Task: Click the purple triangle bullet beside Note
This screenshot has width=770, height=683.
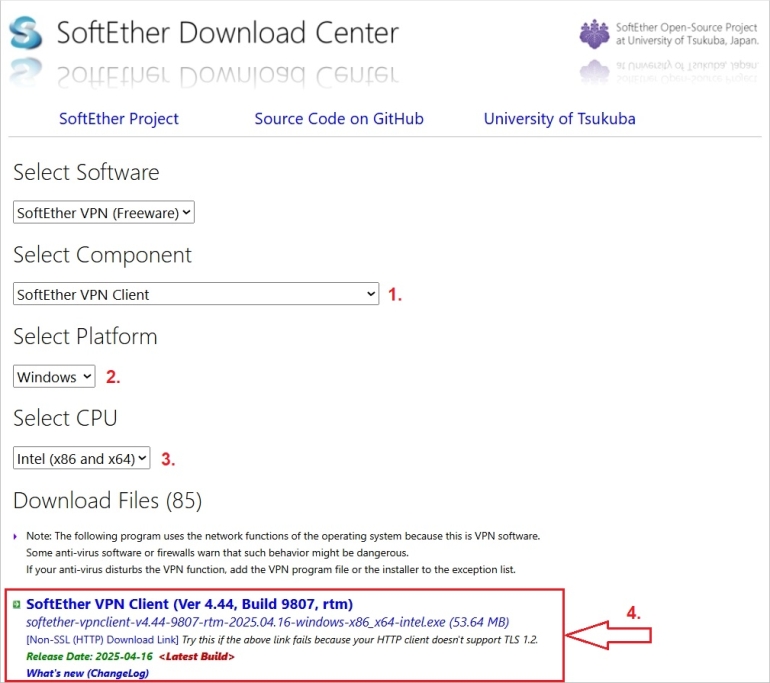Action: click(16, 537)
